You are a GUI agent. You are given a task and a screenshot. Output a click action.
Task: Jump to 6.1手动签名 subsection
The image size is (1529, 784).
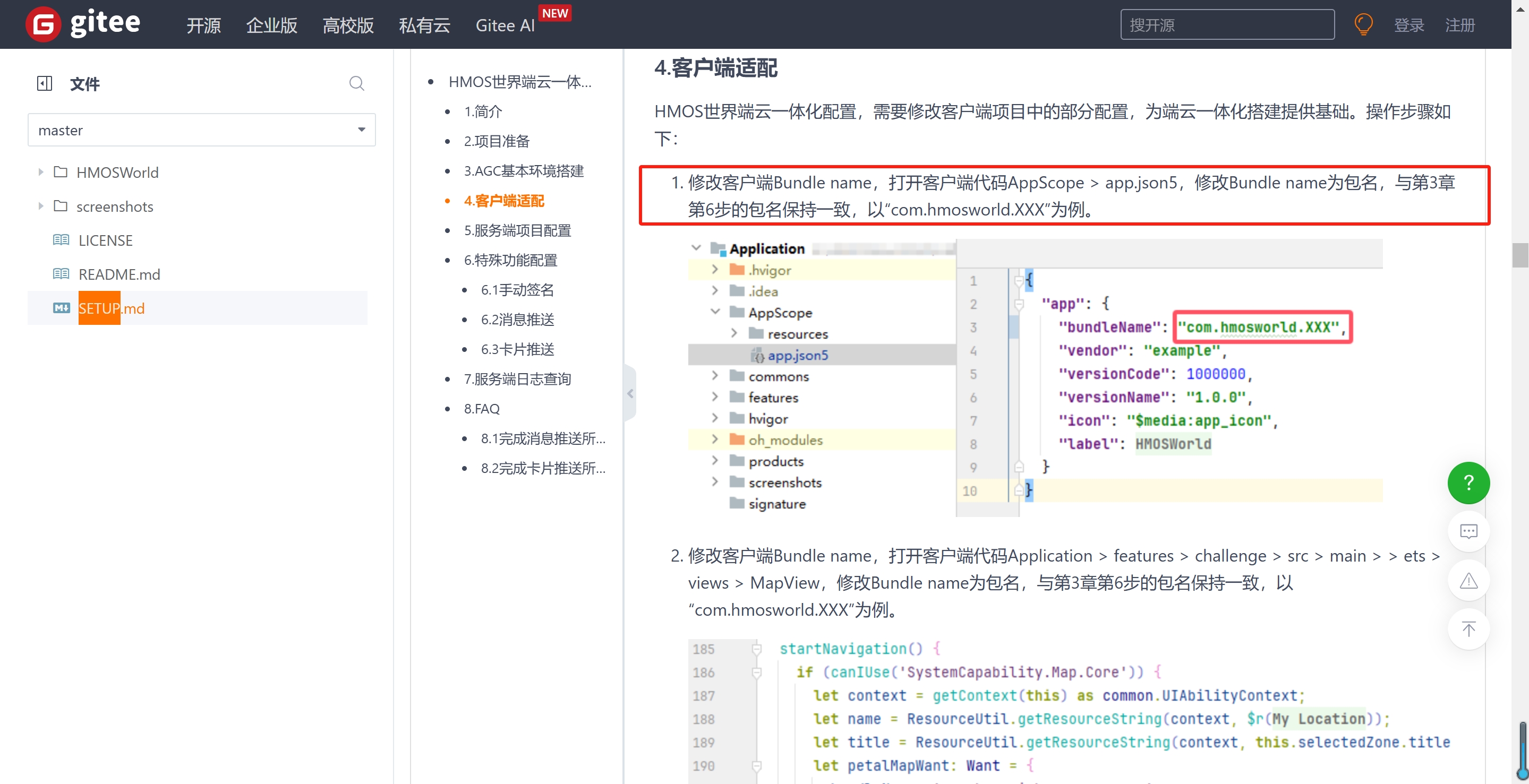(x=517, y=289)
